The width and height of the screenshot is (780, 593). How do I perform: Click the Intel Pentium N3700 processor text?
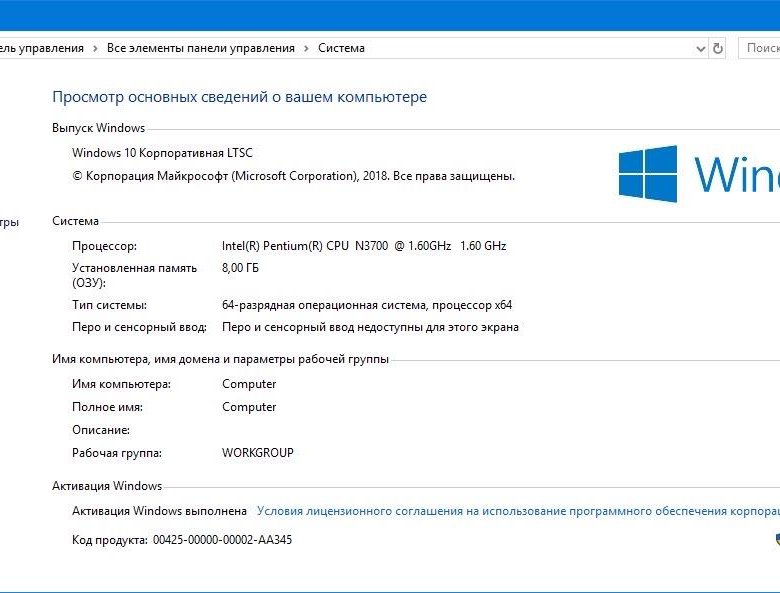coord(364,246)
